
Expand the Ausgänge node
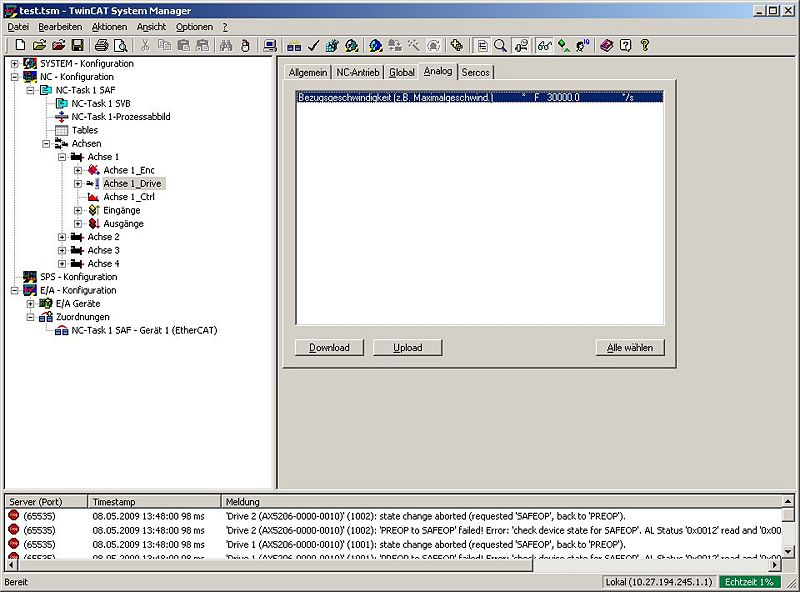click(x=78, y=224)
